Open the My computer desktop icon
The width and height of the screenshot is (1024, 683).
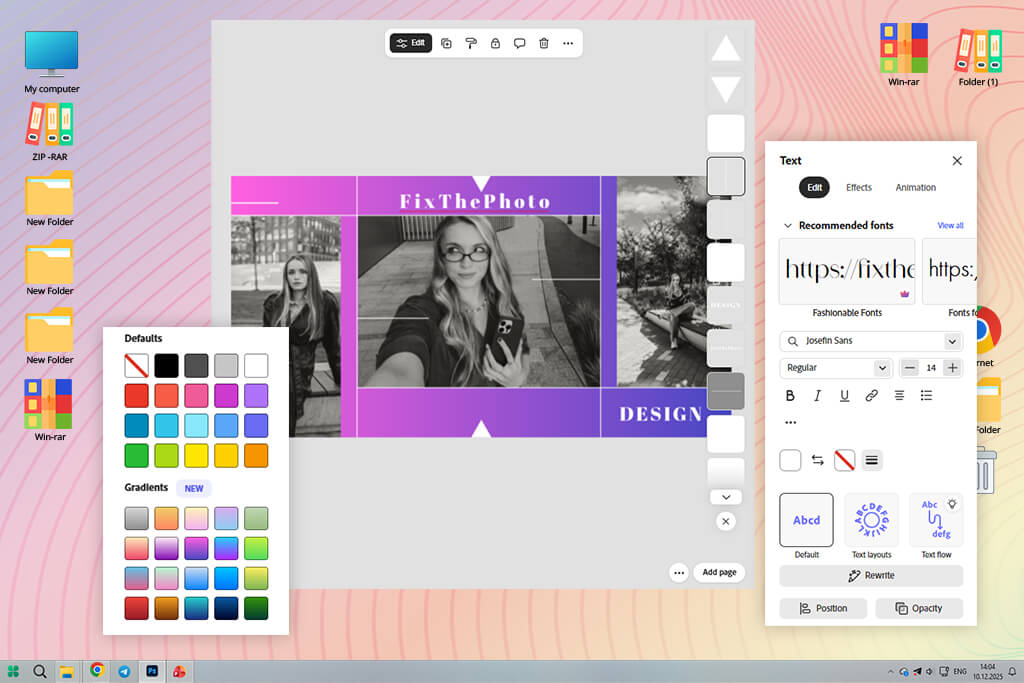point(52,62)
